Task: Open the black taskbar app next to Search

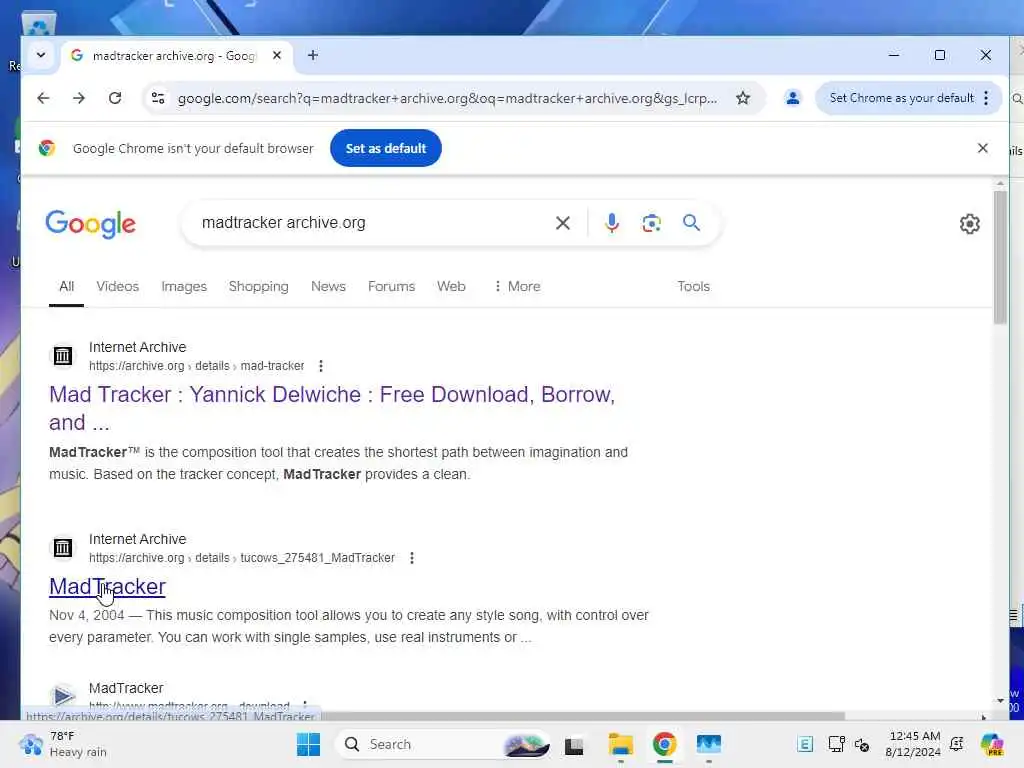Action: (573, 744)
